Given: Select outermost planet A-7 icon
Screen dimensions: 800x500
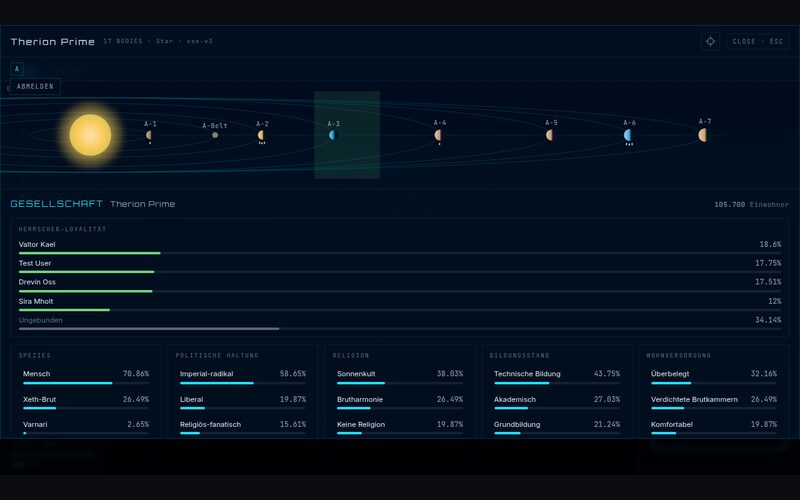Looking at the screenshot, I should click(x=703, y=135).
